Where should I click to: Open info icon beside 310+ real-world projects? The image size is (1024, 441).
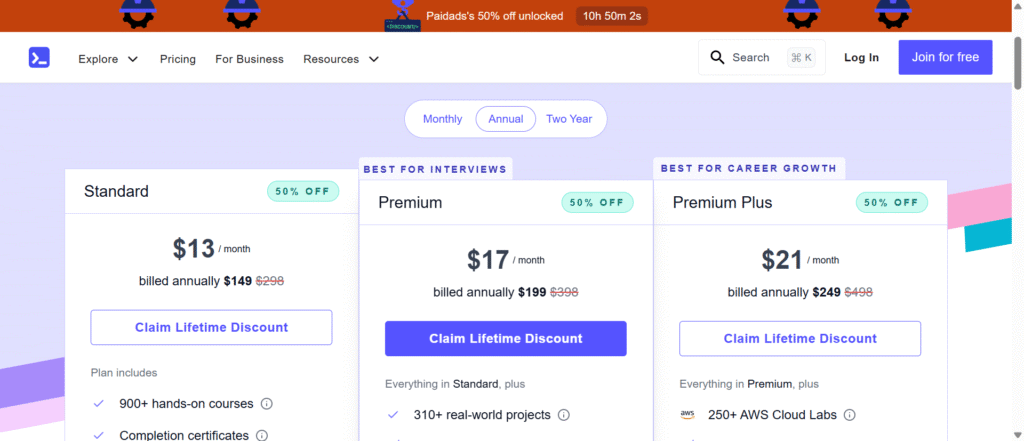pos(563,415)
